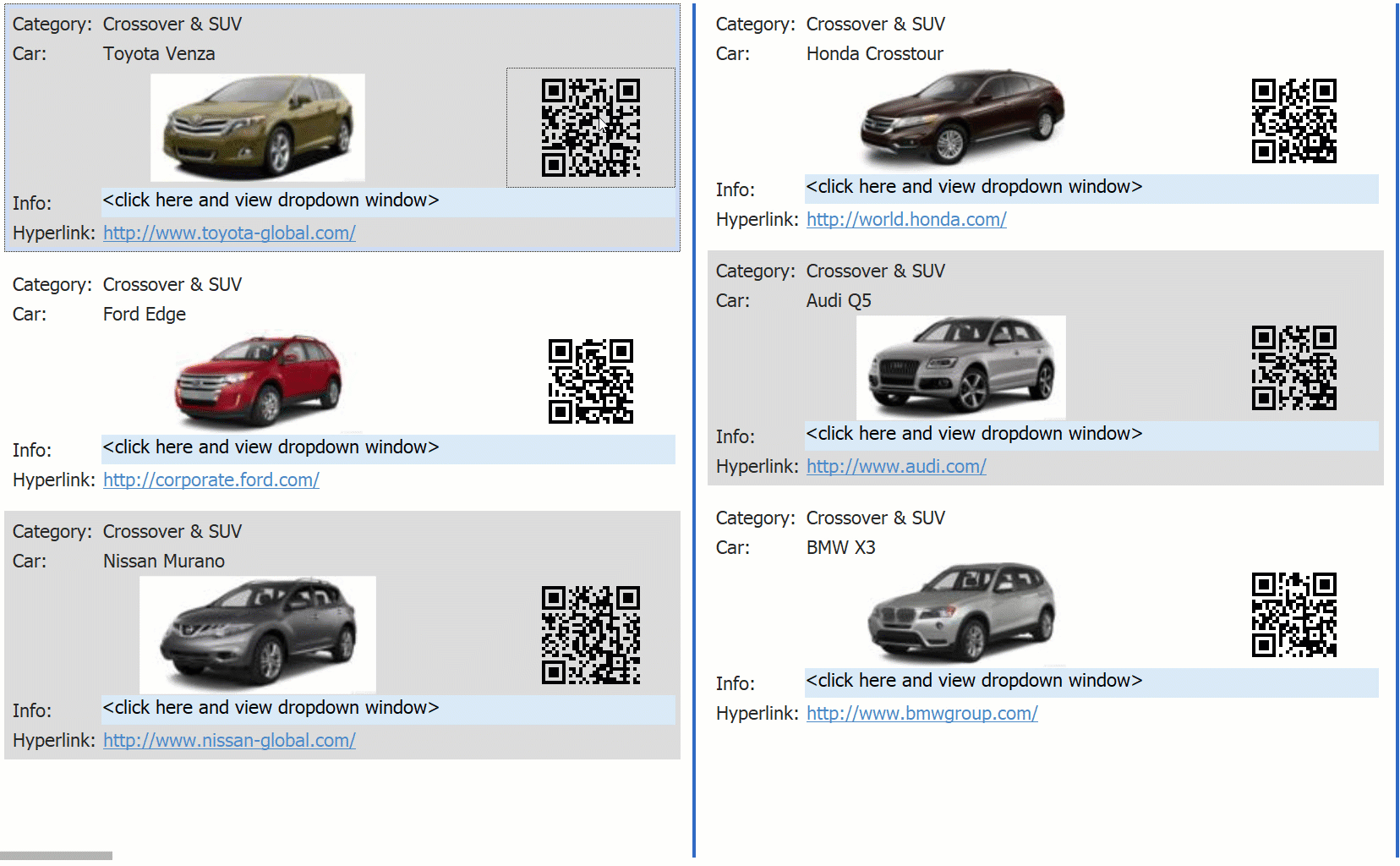Click the 'Nissan Murano' car name
This screenshot has width=1400, height=866.
click(x=164, y=562)
